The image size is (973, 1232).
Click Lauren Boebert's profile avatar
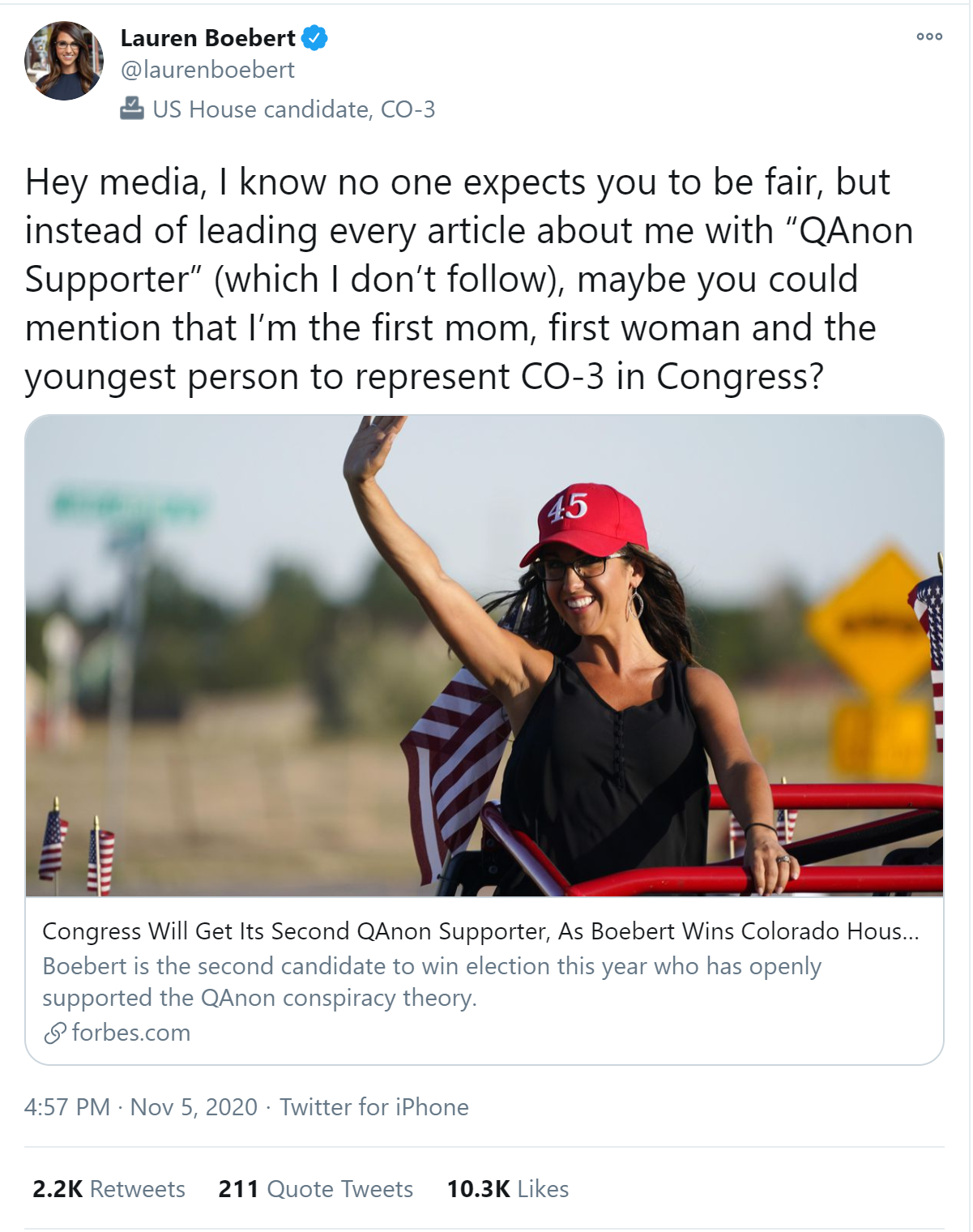[65, 61]
